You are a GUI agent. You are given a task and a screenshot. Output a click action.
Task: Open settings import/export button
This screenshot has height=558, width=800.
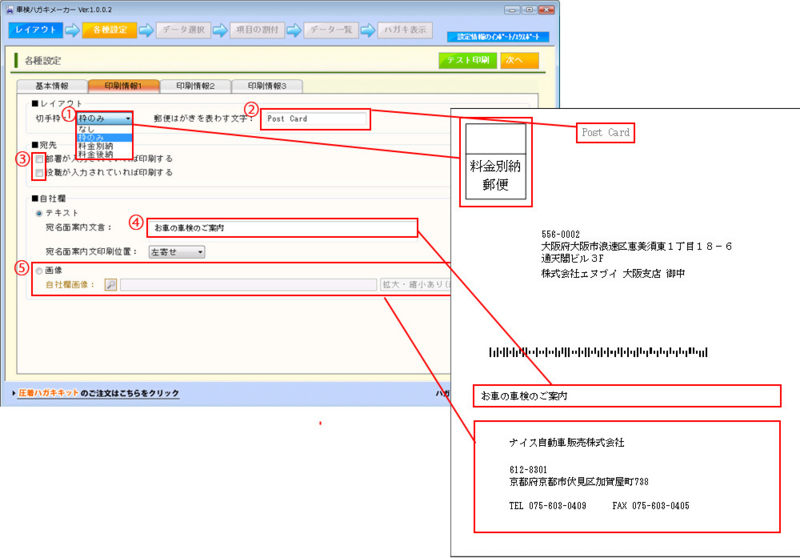pyautogui.click(x=498, y=37)
